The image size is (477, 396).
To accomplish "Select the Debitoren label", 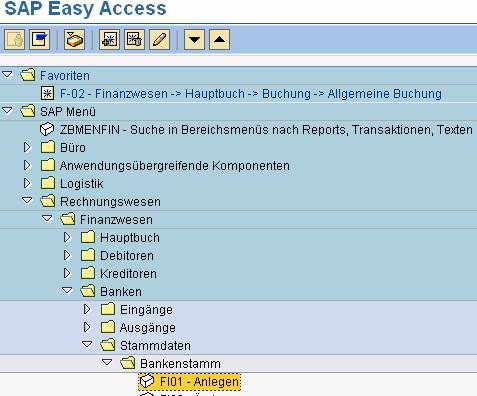I will click(x=127, y=255).
